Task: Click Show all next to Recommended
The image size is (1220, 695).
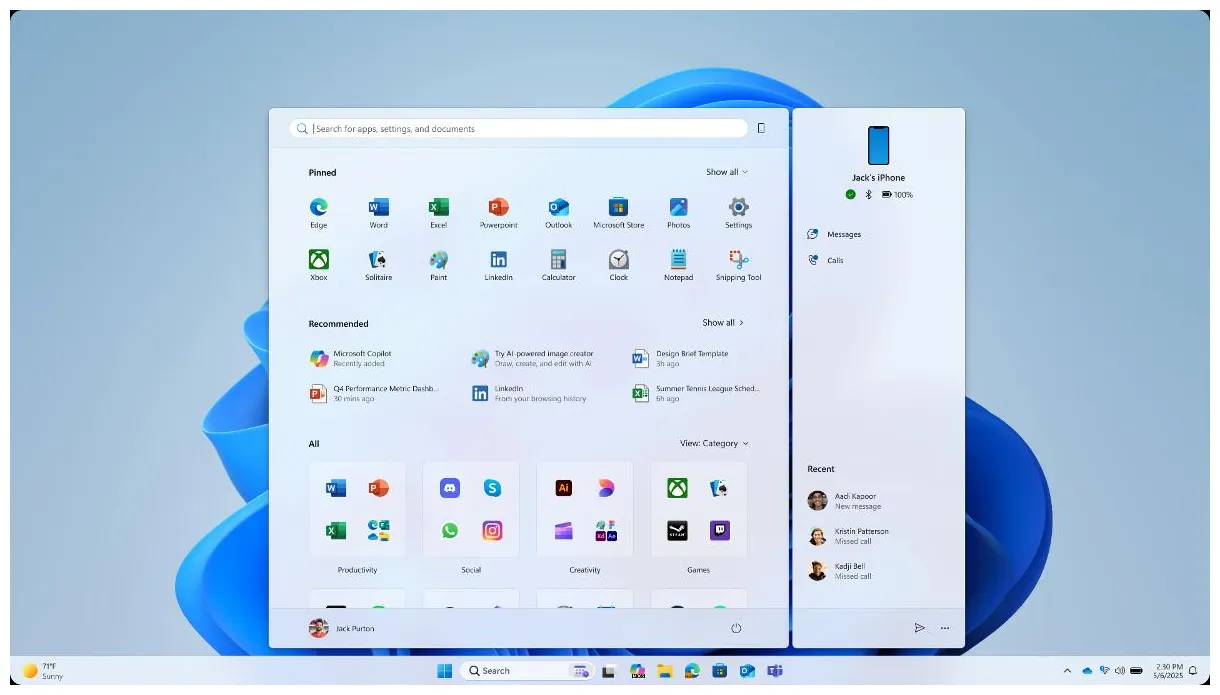Action: pos(723,322)
